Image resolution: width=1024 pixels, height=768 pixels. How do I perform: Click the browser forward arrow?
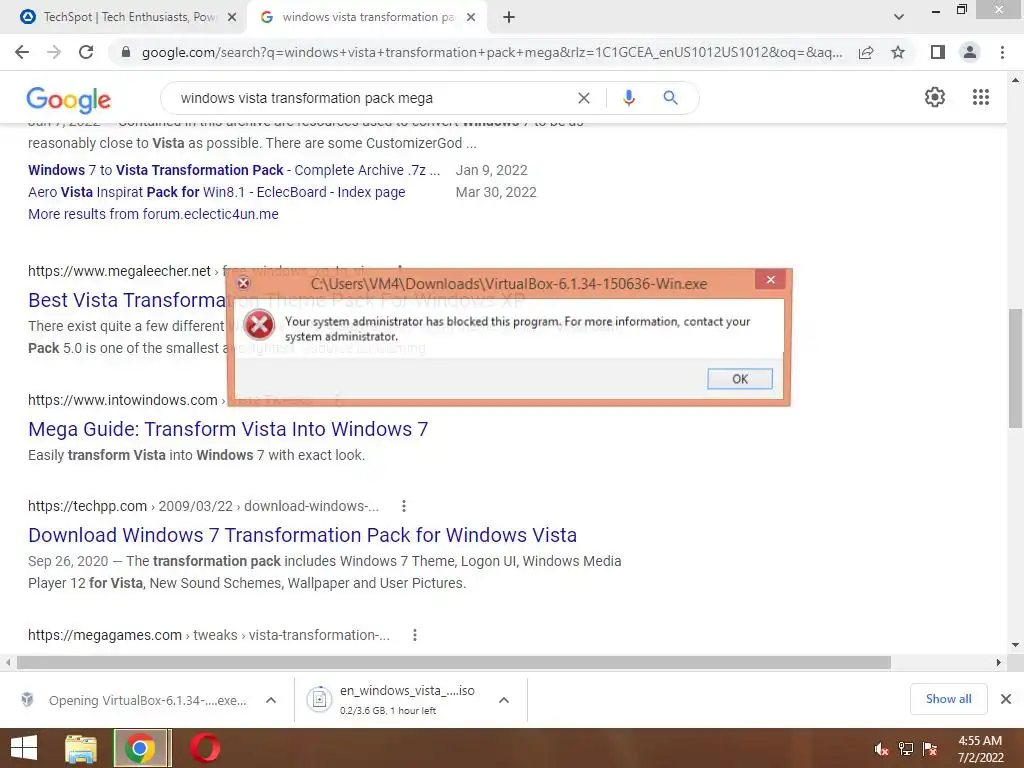click(54, 52)
